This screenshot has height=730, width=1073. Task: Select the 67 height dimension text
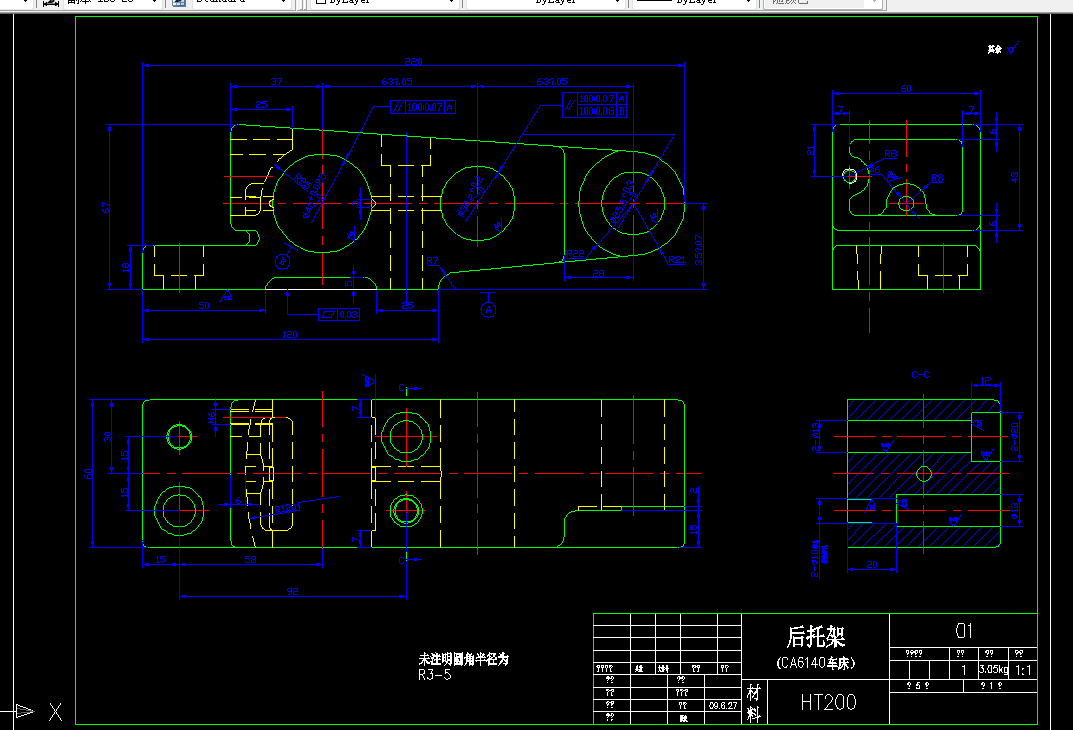pos(105,207)
